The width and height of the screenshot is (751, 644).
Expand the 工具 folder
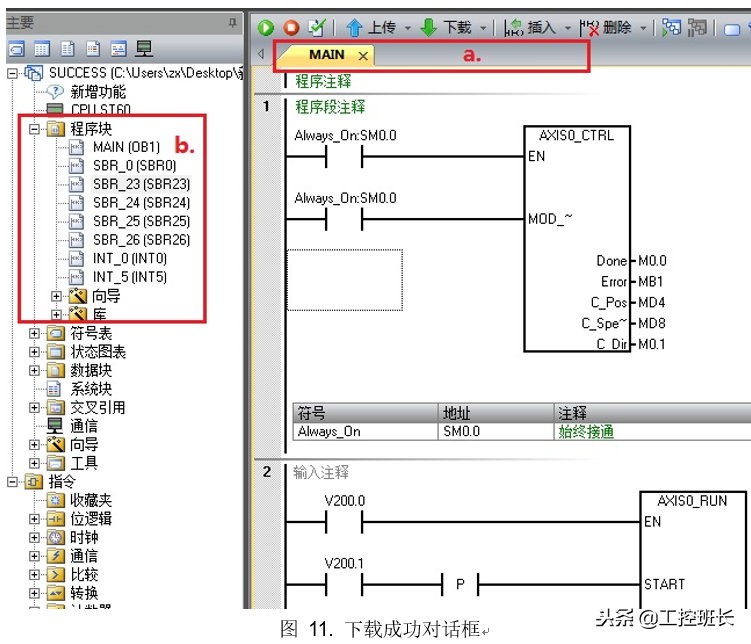click(x=34, y=463)
